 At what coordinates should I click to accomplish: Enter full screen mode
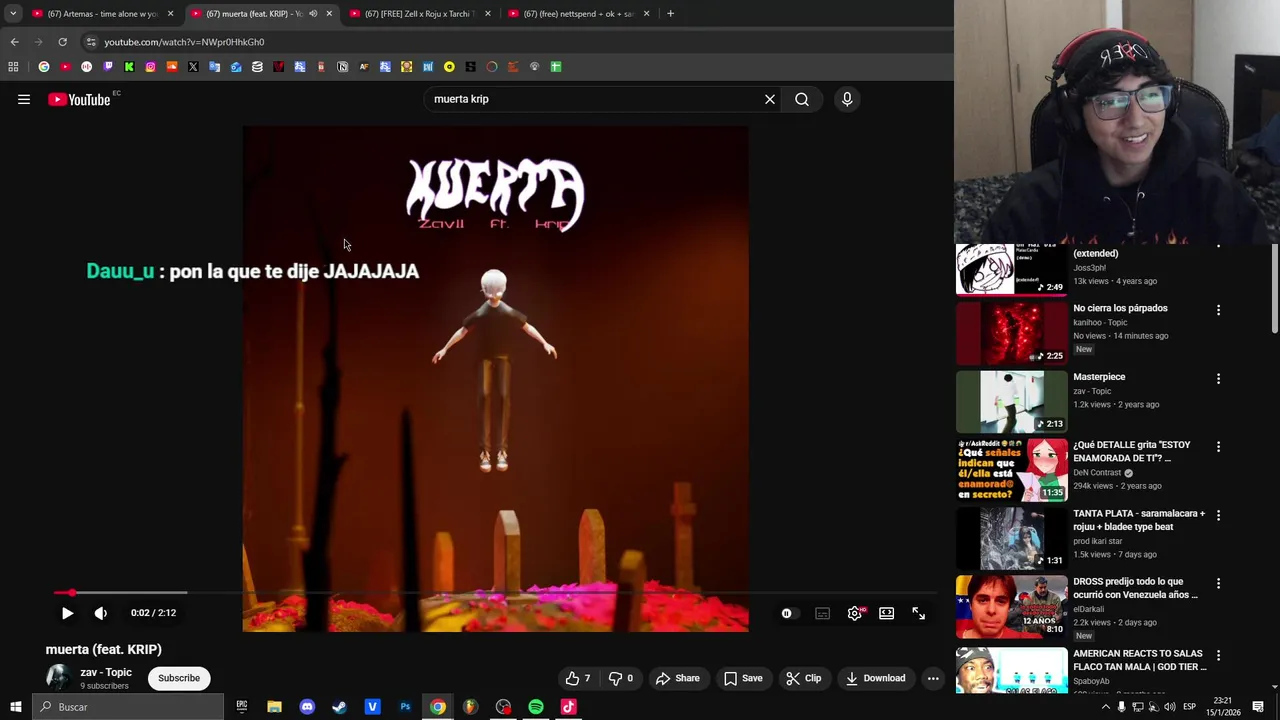coord(919,613)
